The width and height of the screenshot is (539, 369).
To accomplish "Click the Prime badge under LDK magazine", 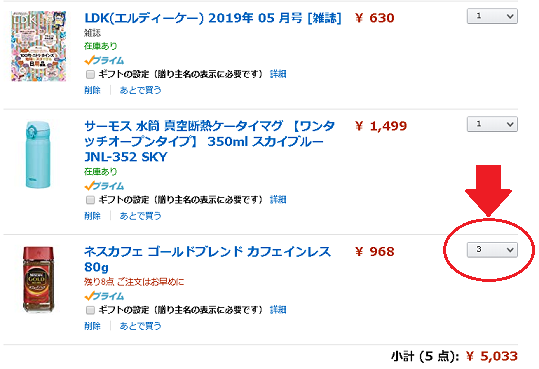I will point(104,61).
